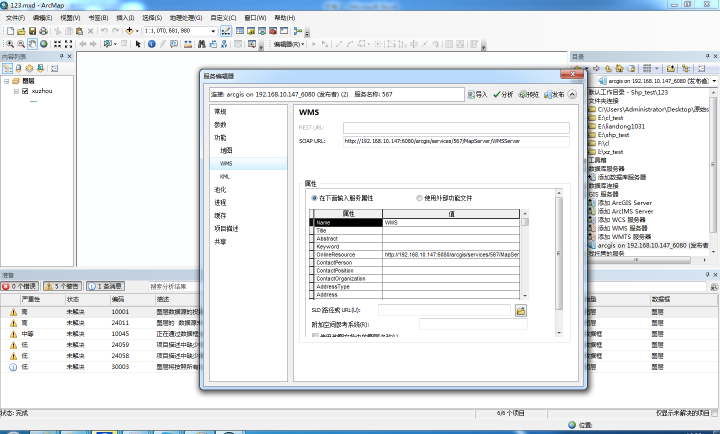Viewport: 720px width, 434px height.
Task: Click List By Visibility layers icon
Action: [x=29, y=68]
